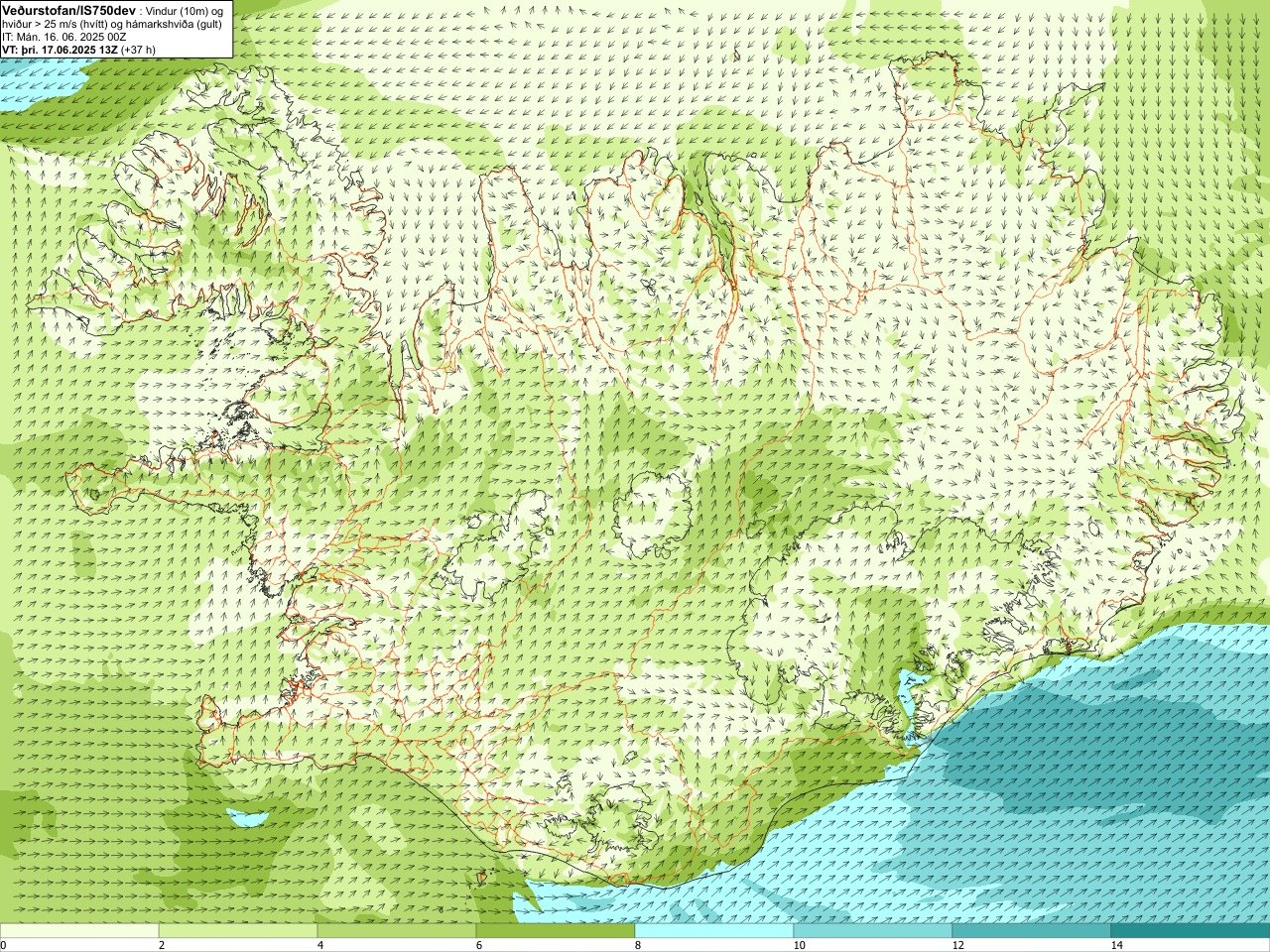The image size is (1270, 952).
Task: Click the "10" legend scale label
Action: [x=799, y=945]
